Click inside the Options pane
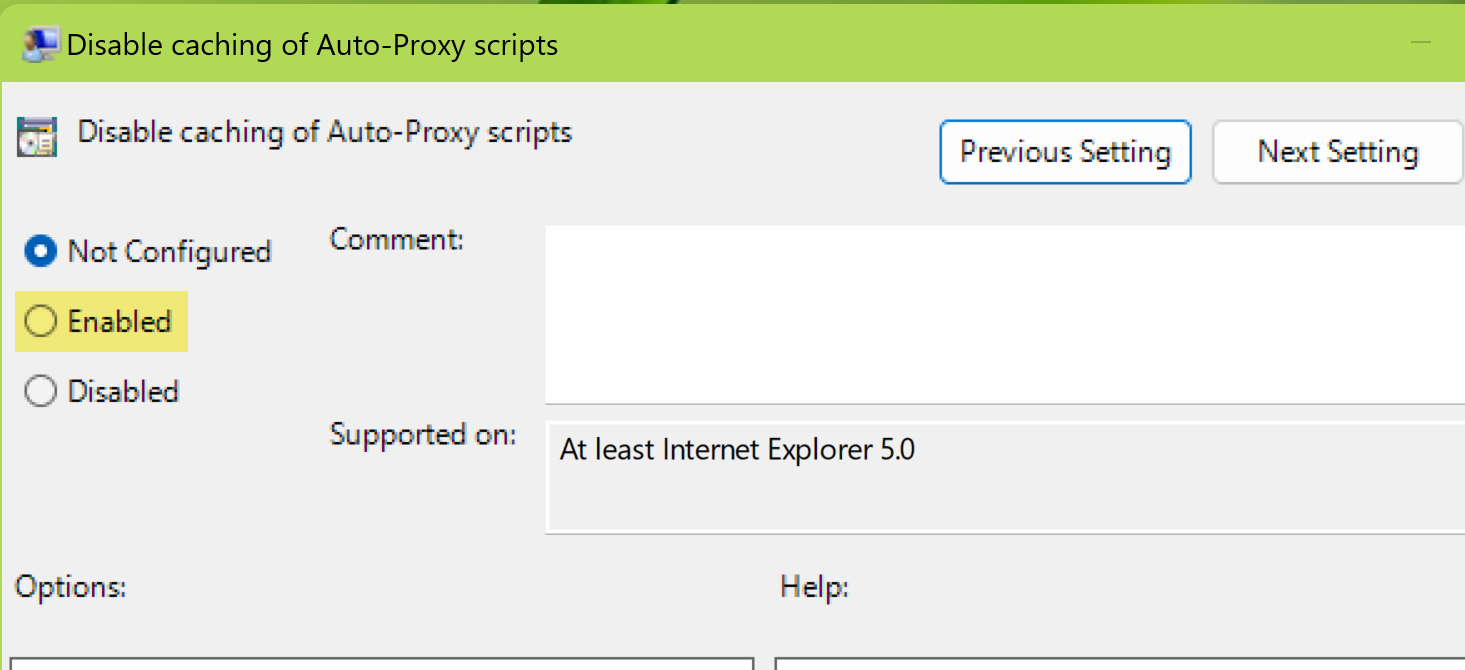The width and height of the screenshot is (1465, 670). coord(380,664)
